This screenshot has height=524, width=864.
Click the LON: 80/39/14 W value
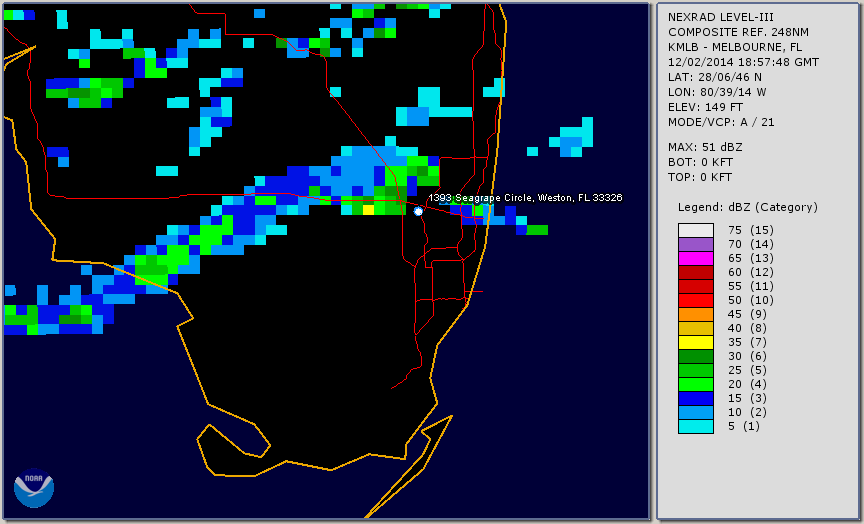point(717,92)
